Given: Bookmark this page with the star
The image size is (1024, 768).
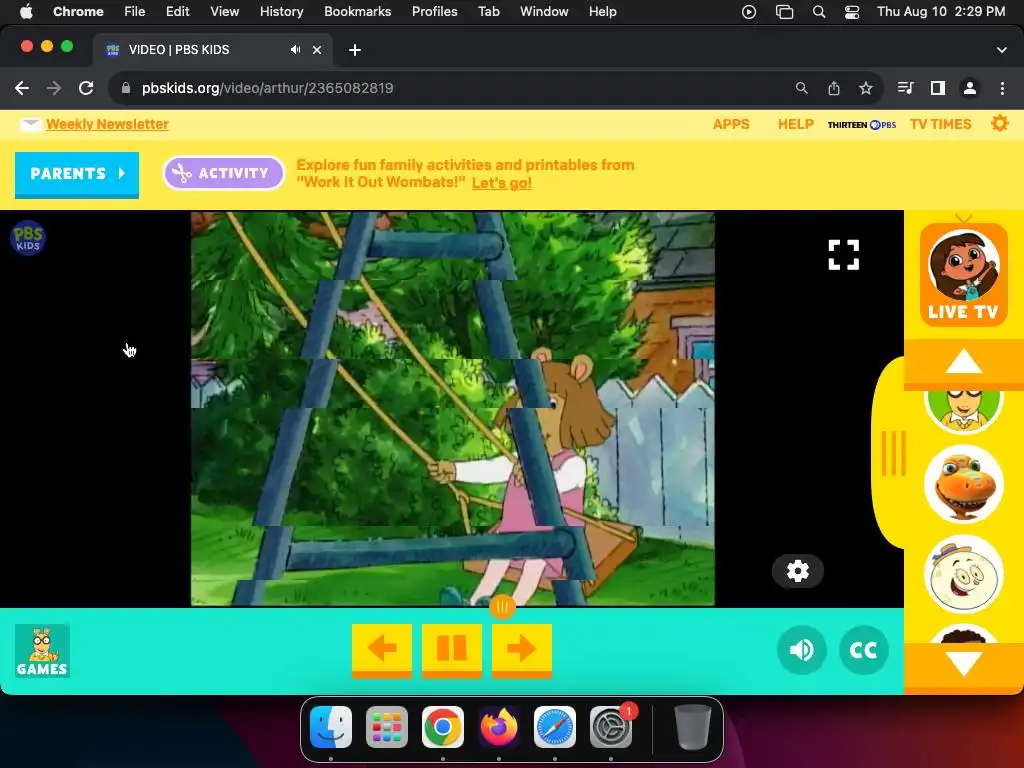Looking at the screenshot, I should click(866, 88).
